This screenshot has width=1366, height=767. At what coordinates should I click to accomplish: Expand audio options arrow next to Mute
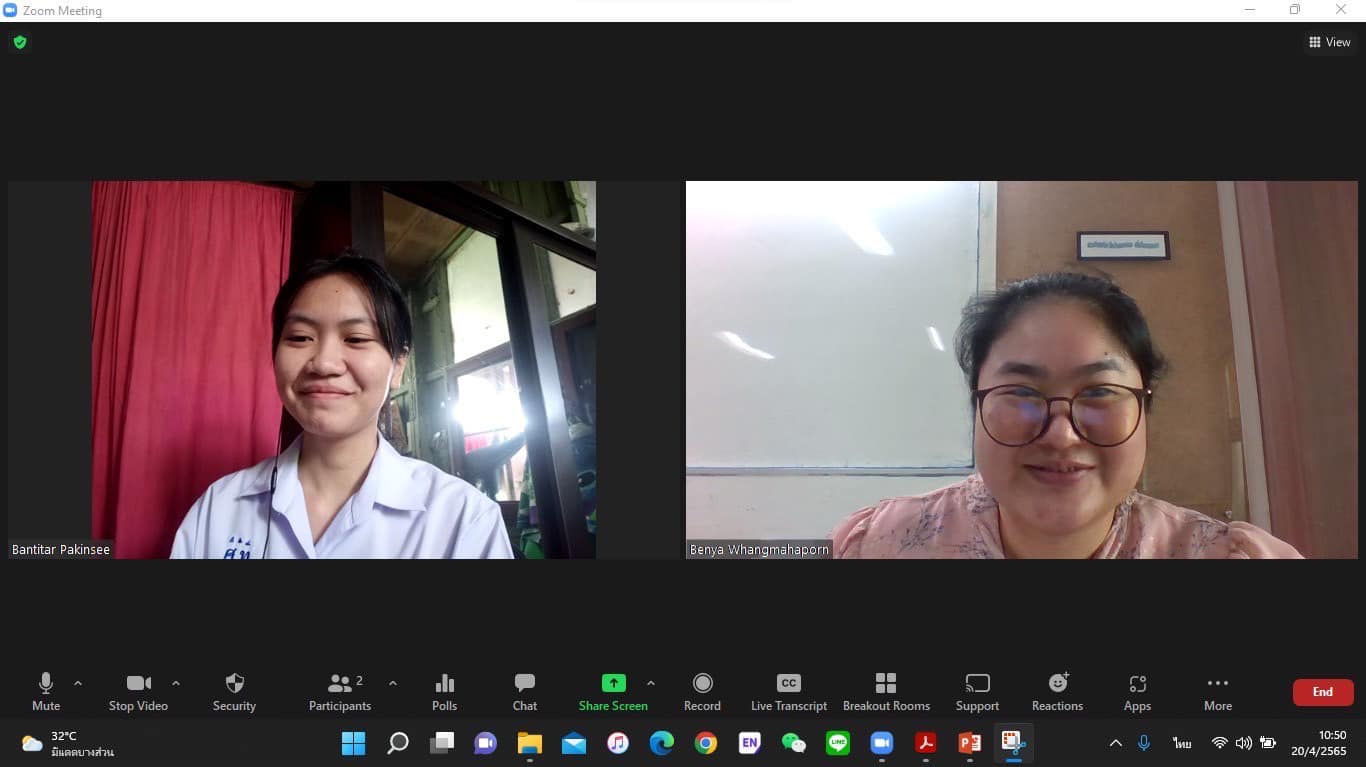[x=78, y=684]
